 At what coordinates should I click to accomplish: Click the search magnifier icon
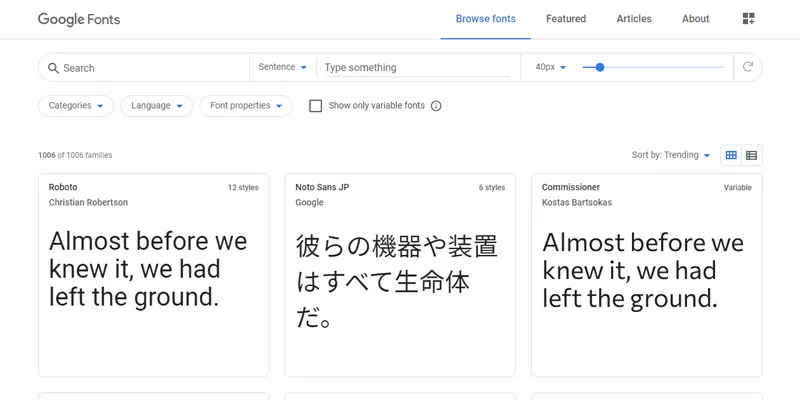click(52, 68)
